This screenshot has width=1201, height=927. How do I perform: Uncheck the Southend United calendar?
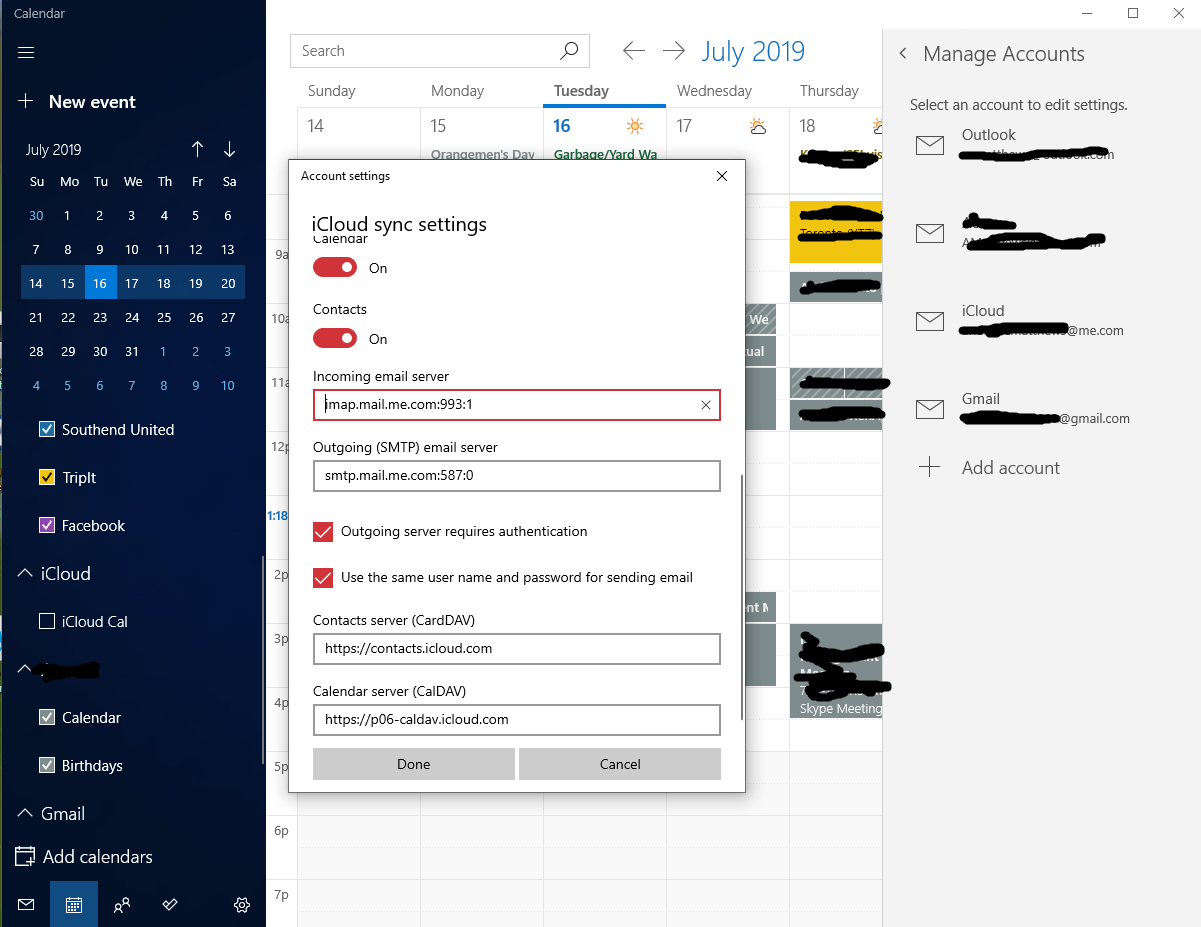pyautogui.click(x=46, y=429)
